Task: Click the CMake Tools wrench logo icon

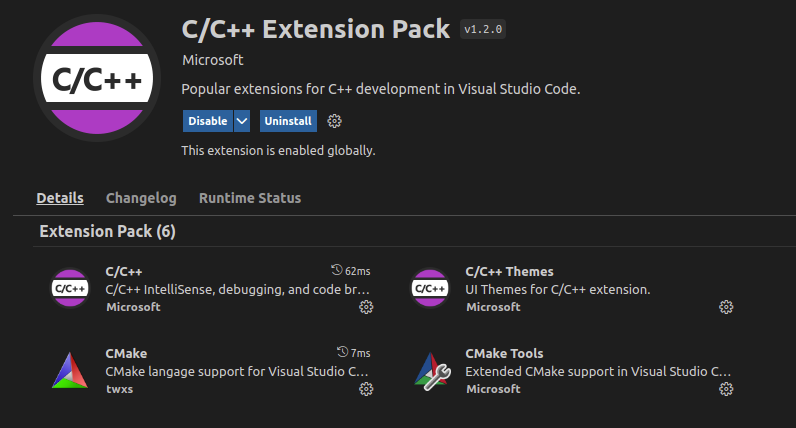Action: point(432,371)
